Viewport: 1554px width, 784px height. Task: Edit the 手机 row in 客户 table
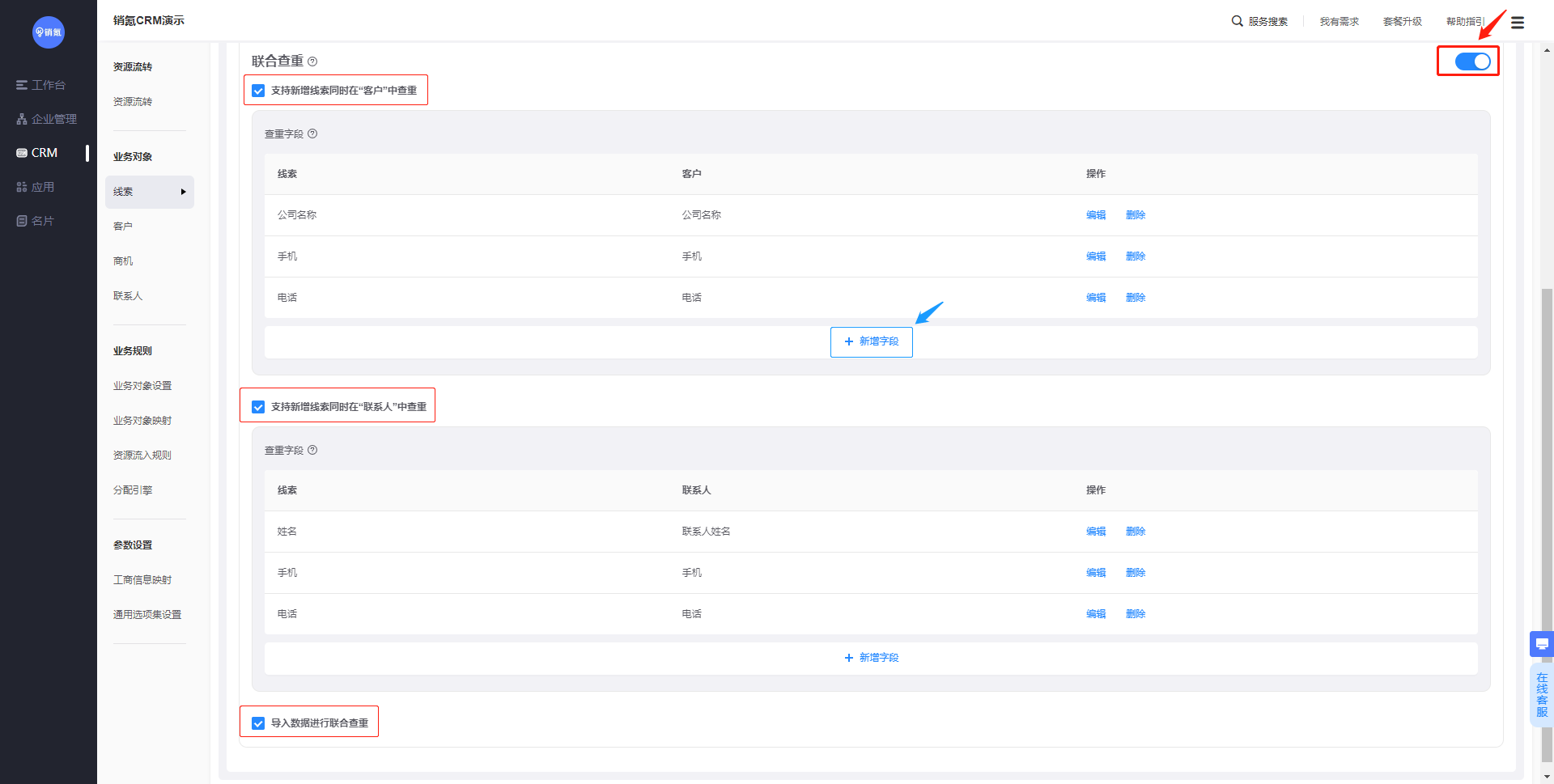click(x=1096, y=256)
